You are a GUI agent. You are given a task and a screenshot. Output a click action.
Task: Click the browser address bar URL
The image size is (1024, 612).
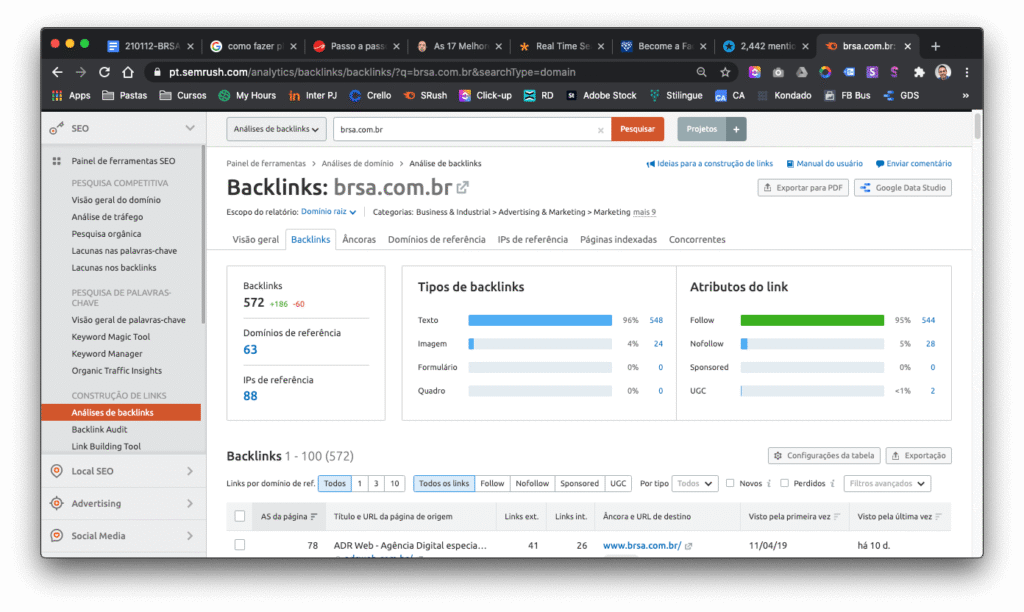[372, 72]
